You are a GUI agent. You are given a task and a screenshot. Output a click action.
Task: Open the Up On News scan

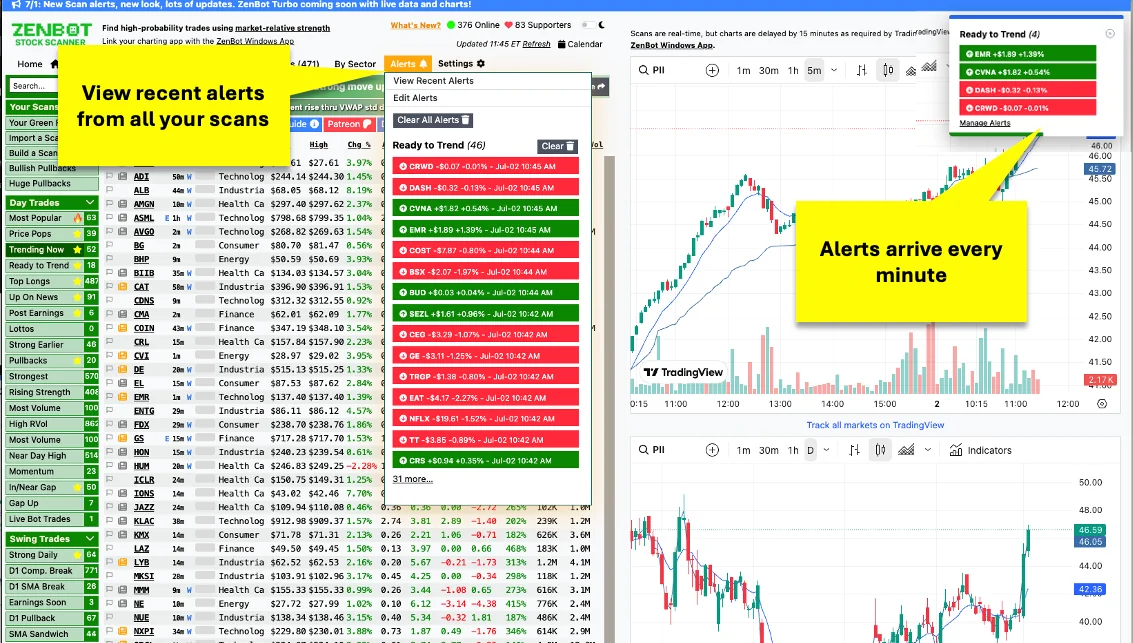(x=52, y=298)
